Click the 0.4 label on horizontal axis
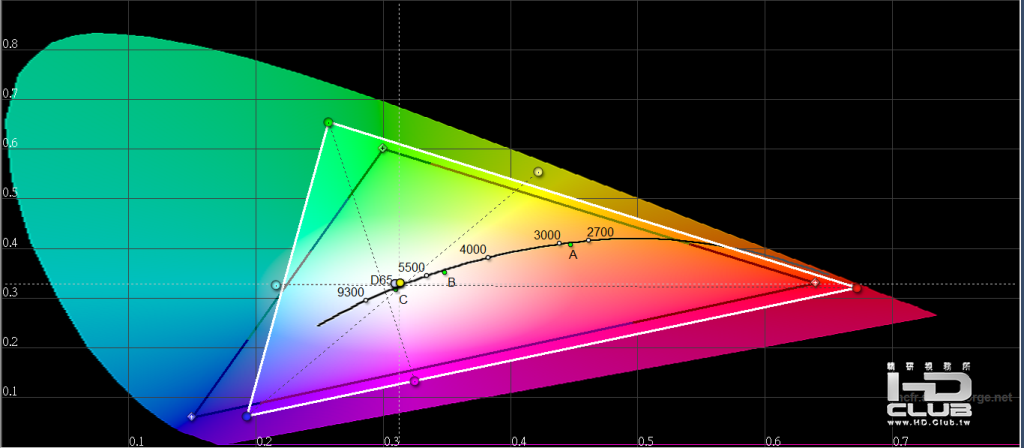1024x448 pixels. 519,442
